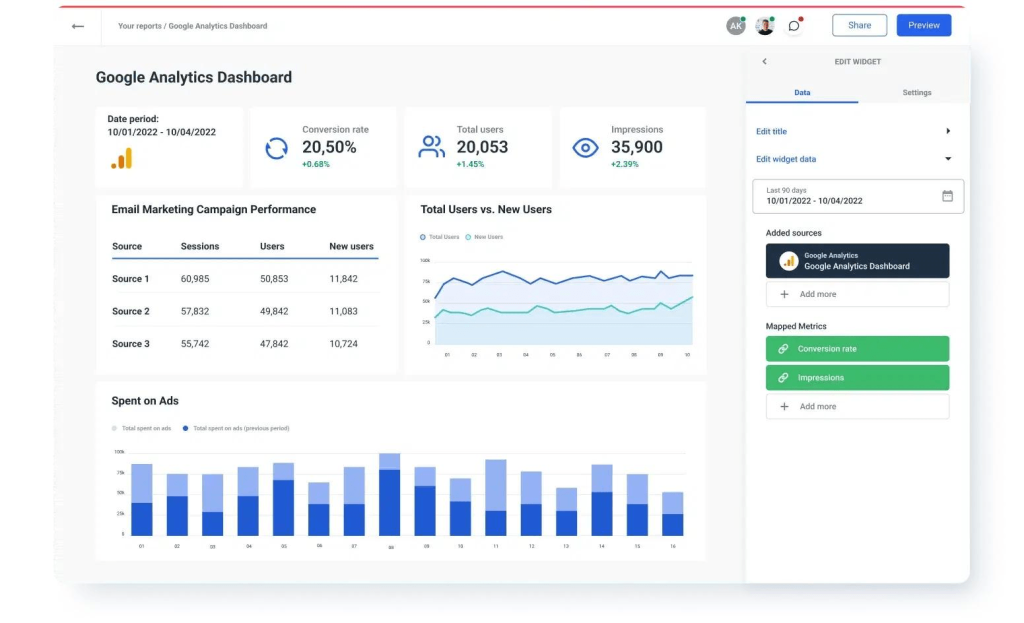Select the Source 3 row label
Image resolution: width=1024 pixels, height=623 pixels.
pyautogui.click(x=131, y=343)
